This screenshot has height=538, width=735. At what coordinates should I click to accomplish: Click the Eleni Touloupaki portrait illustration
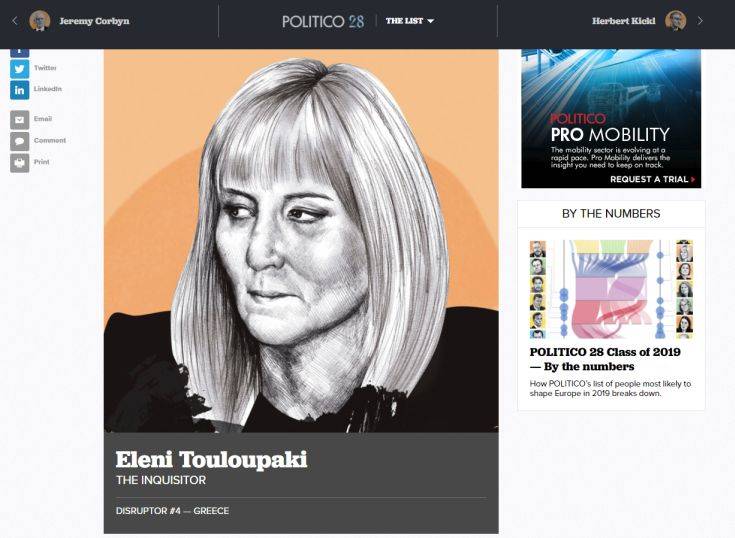pyautogui.click(x=301, y=240)
